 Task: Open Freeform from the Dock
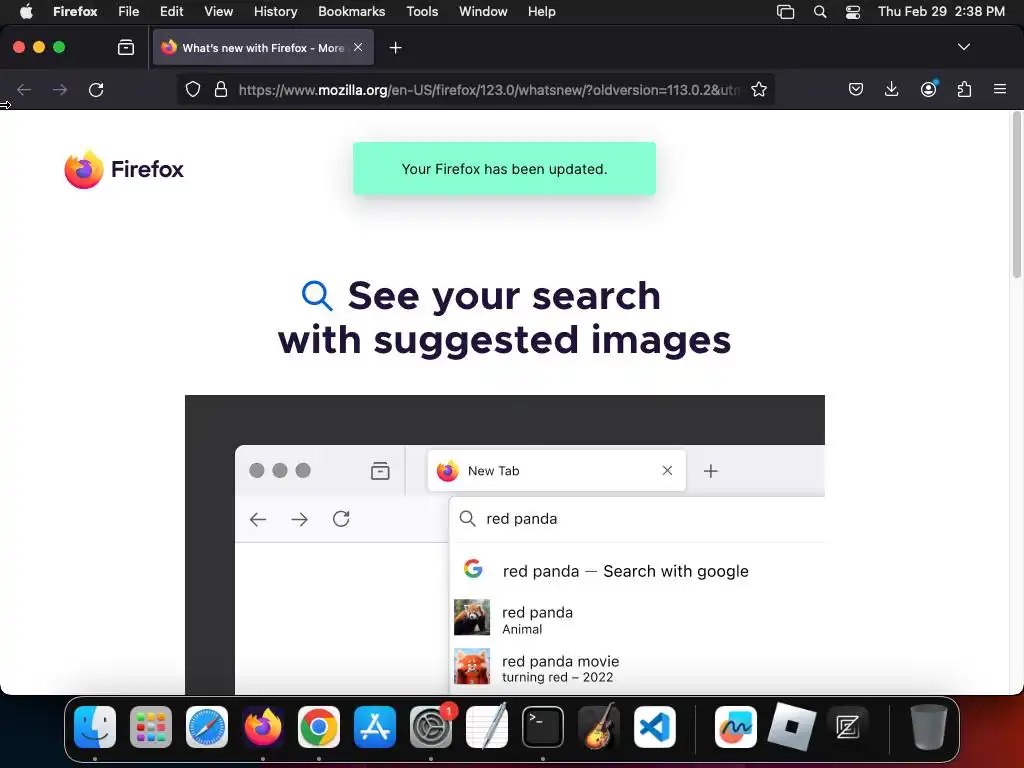pos(735,726)
